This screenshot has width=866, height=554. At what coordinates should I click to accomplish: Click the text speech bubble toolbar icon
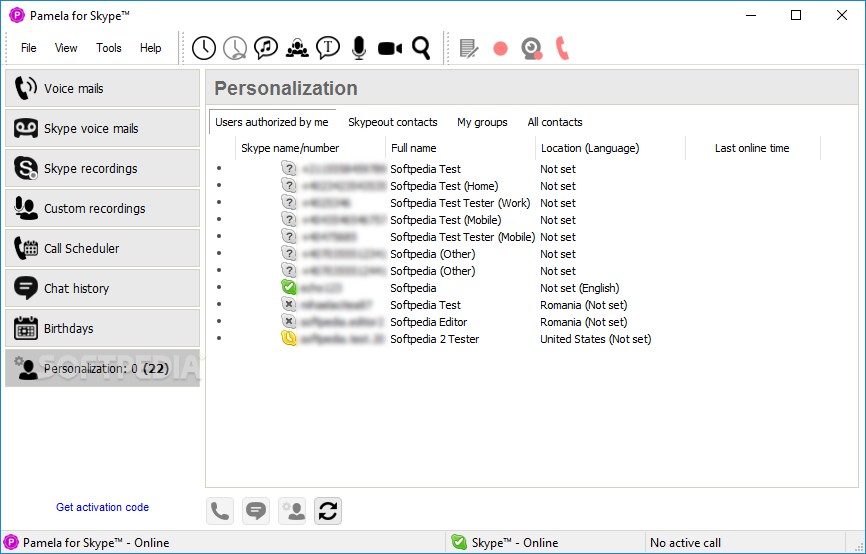(328, 48)
